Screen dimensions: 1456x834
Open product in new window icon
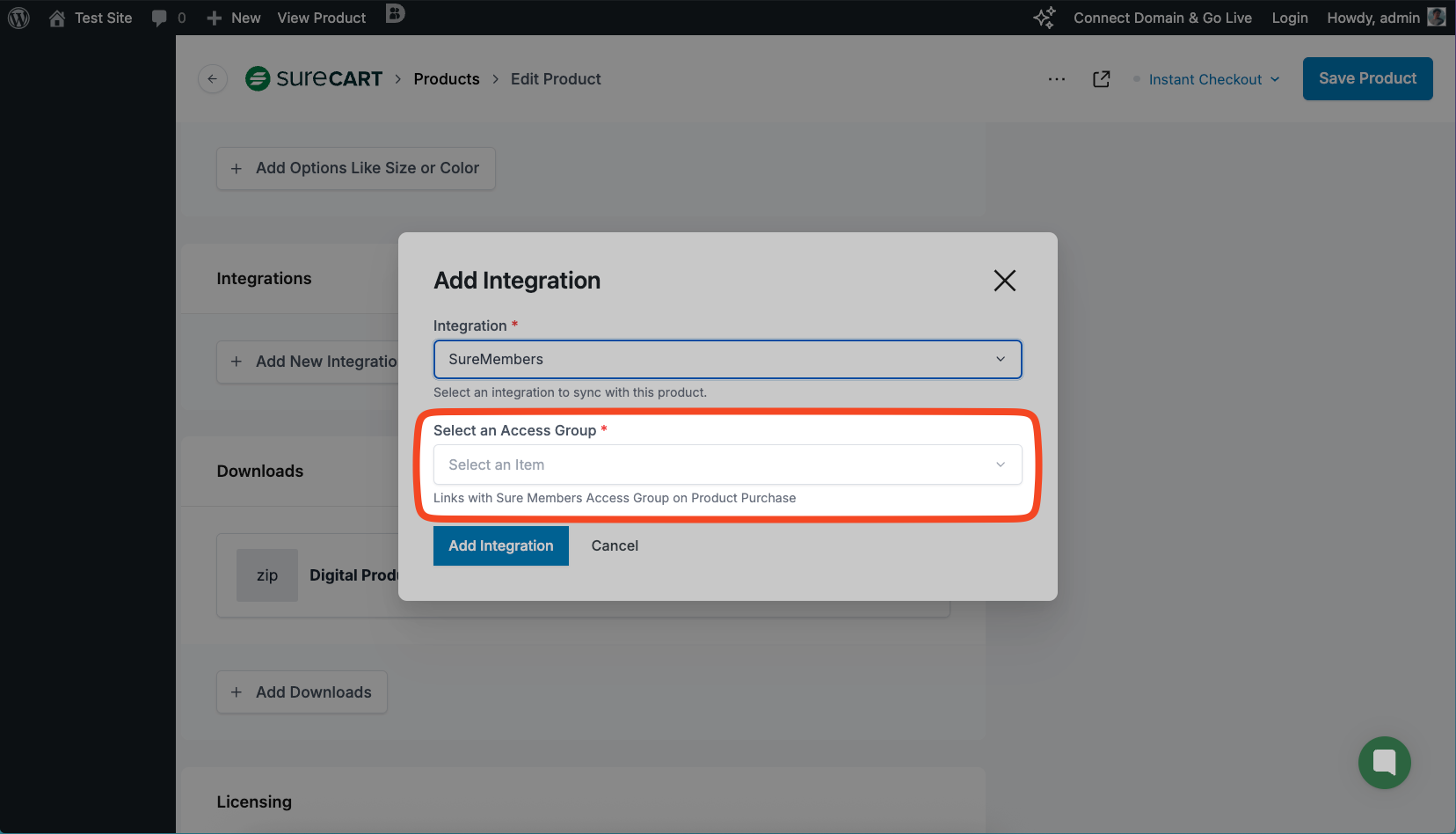pos(1102,79)
